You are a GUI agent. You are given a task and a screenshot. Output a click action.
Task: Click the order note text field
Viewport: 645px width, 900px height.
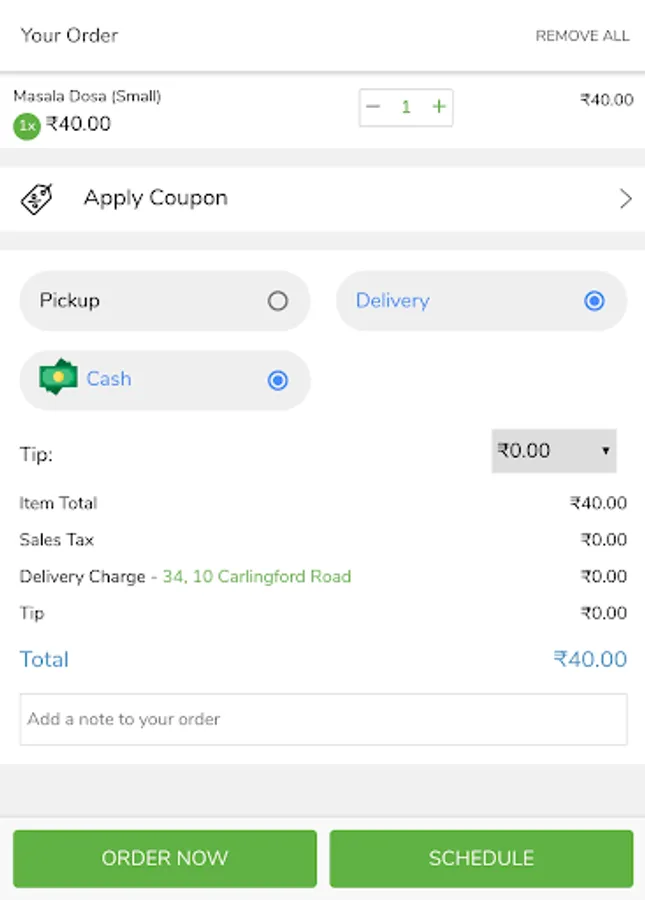tap(323, 719)
